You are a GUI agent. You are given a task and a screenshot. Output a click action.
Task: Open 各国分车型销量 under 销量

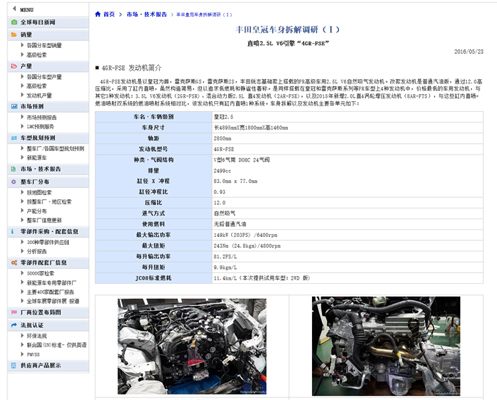[44, 45]
